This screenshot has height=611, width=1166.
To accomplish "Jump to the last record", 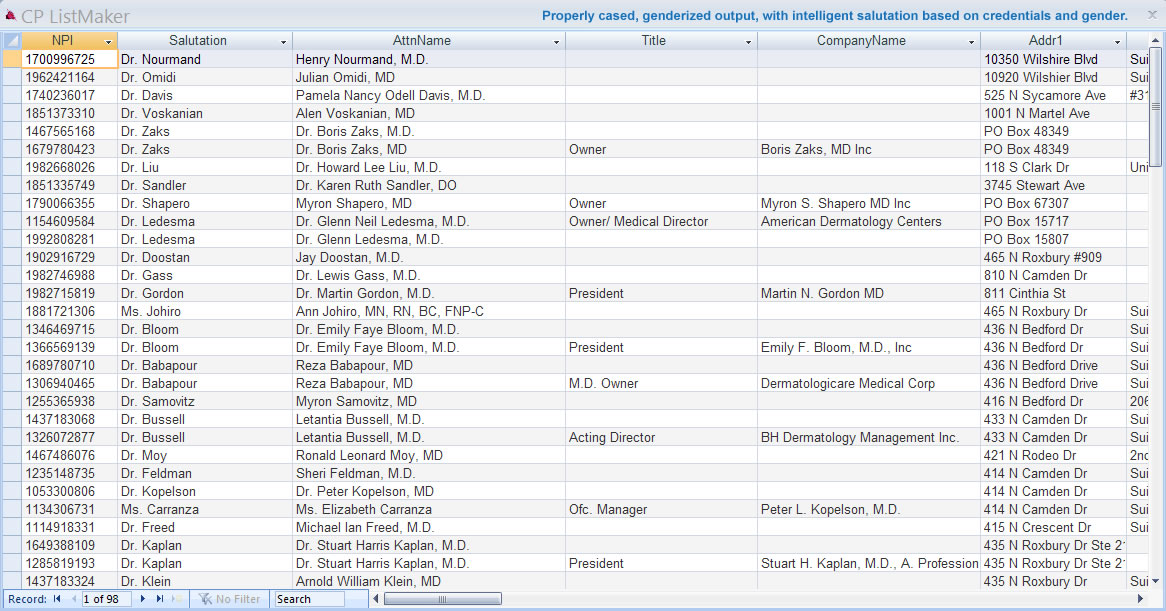I will (x=158, y=599).
